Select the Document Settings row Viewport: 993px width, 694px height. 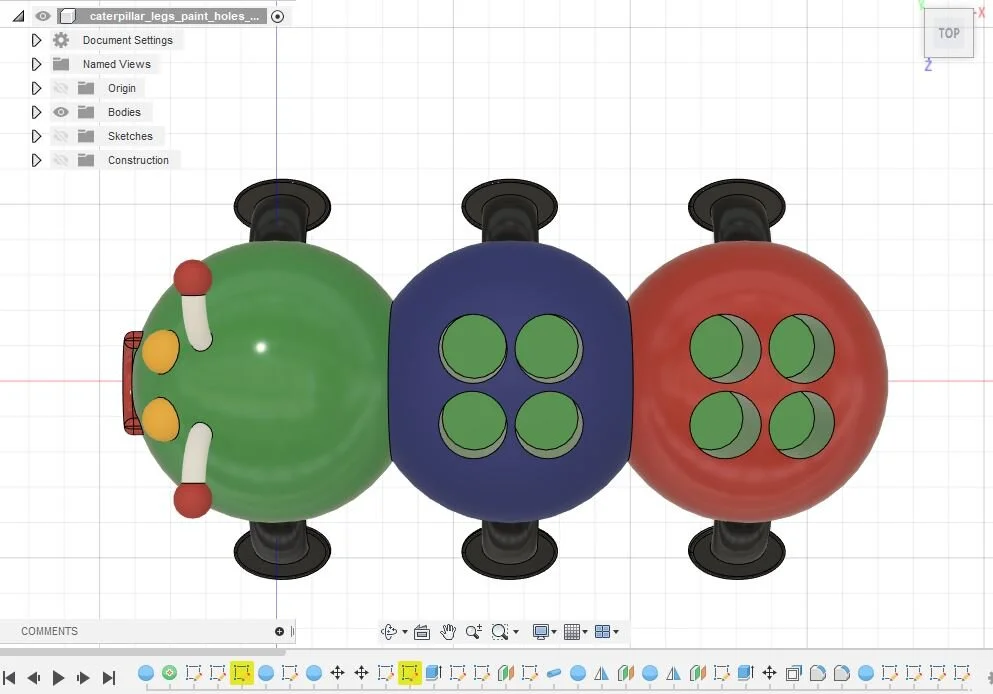pyautogui.click(x=127, y=40)
